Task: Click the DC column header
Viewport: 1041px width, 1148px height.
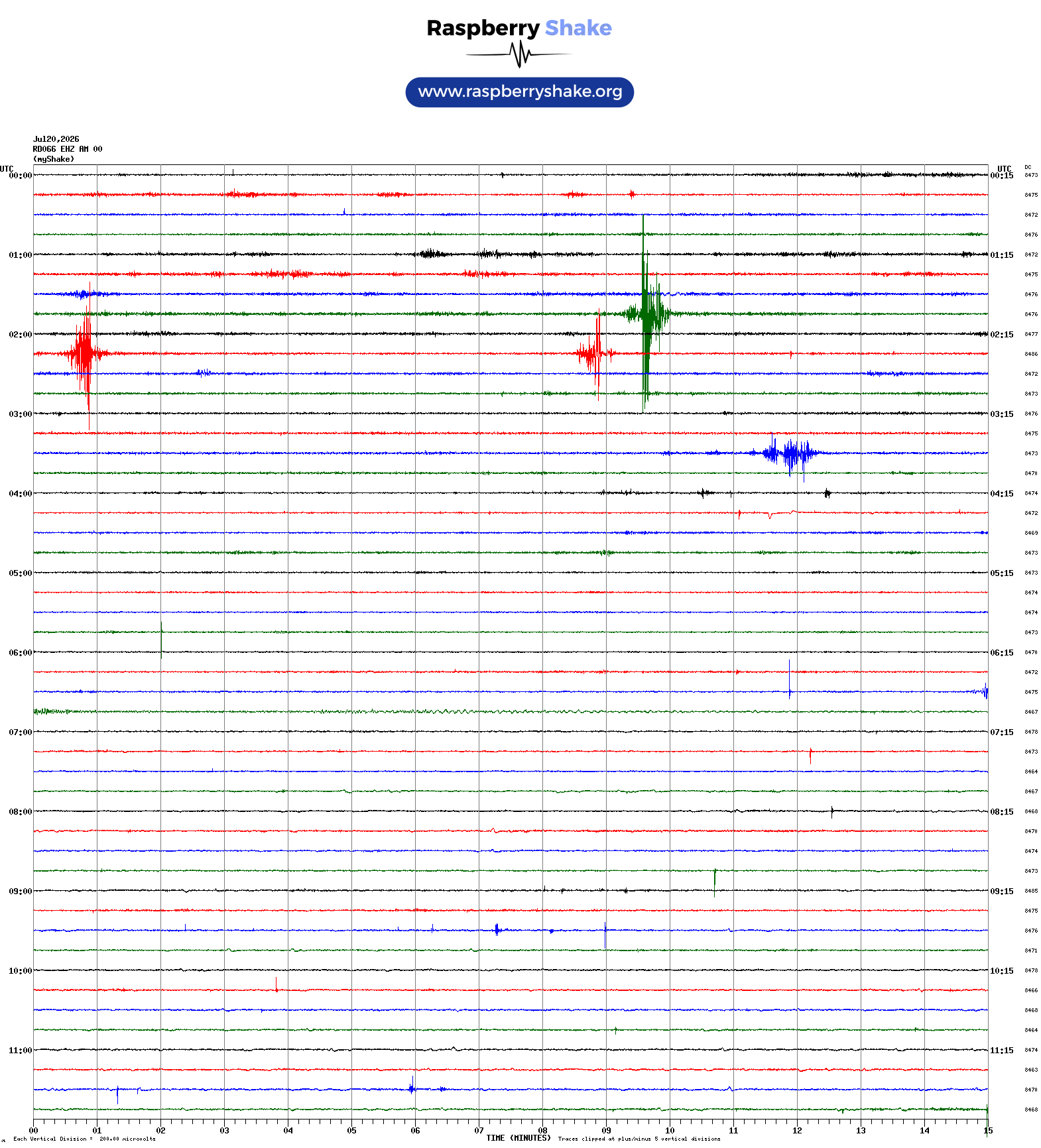Action: (x=1028, y=168)
